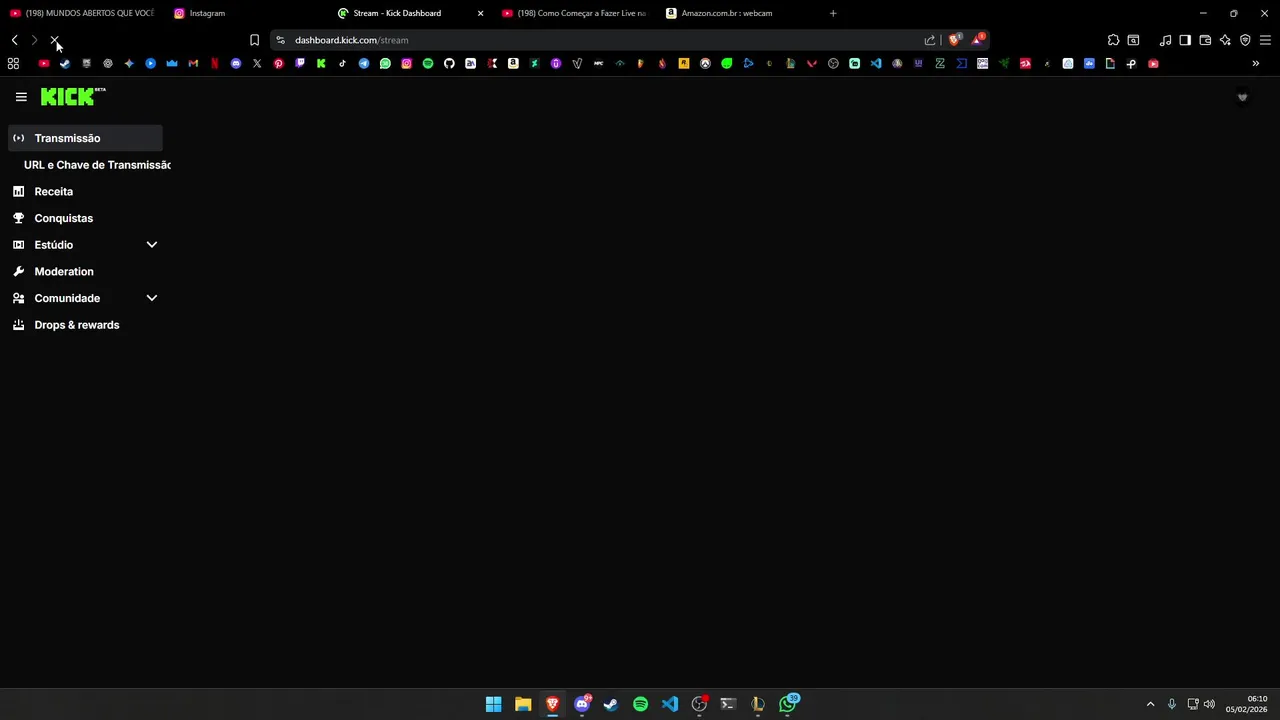Screen dimensions: 1280x720
Task: Go back to the previous page
Action: (15, 40)
